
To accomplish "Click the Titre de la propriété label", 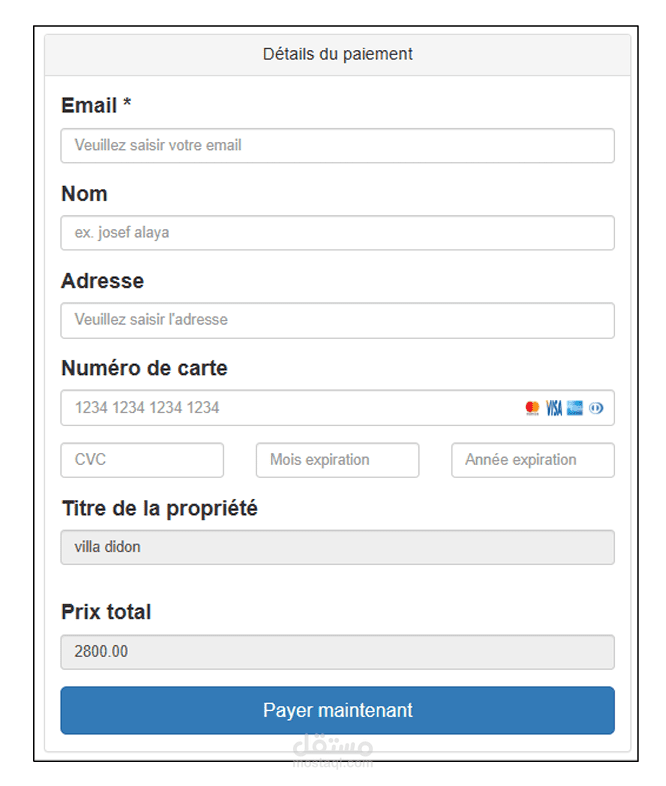I will pyautogui.click(x=159, y=509).
